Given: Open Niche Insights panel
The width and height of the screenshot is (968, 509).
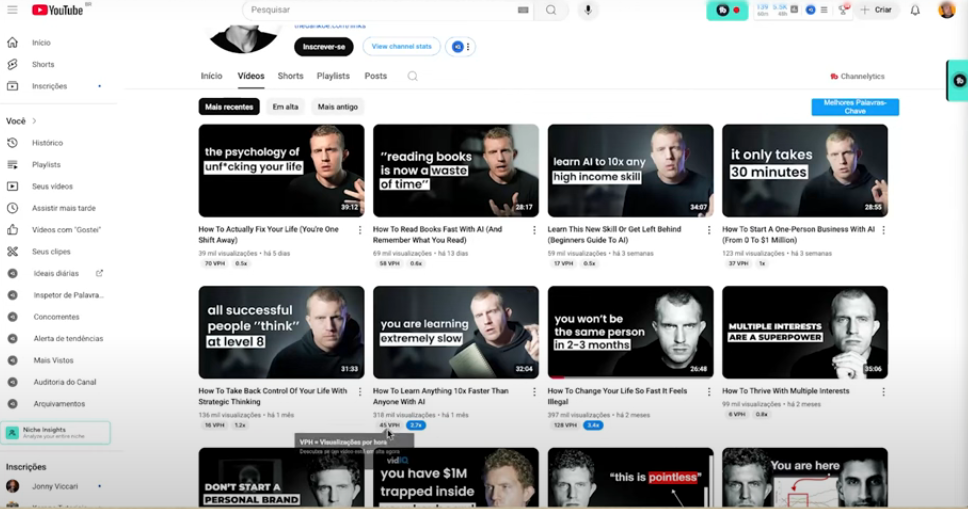Looking at the screenshot, I should (56, 433).
